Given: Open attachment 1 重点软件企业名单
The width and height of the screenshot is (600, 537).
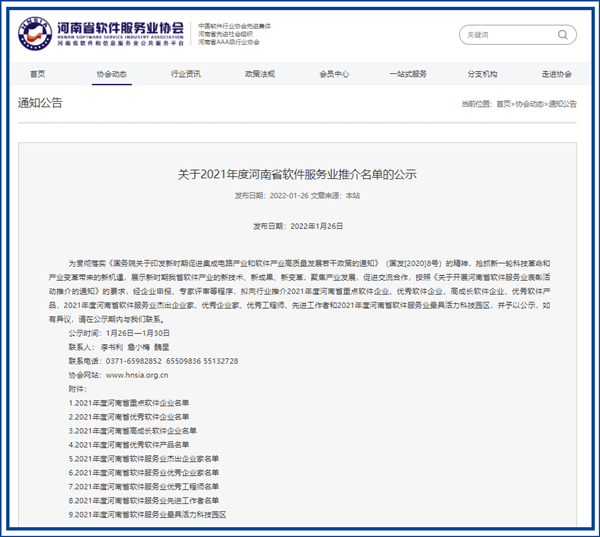Looking at the screenshot, I should click(x=129, y=403).
